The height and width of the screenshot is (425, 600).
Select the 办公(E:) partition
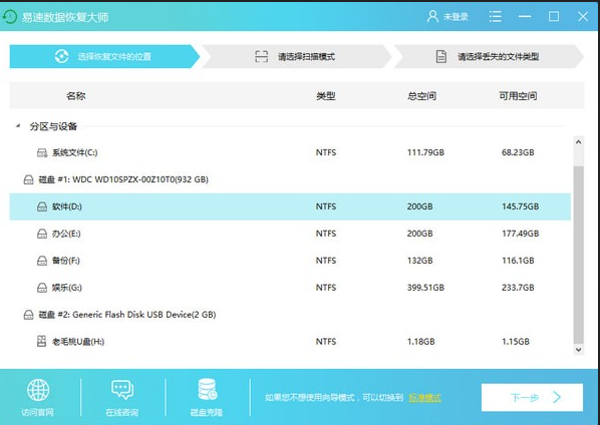(290, 233)
